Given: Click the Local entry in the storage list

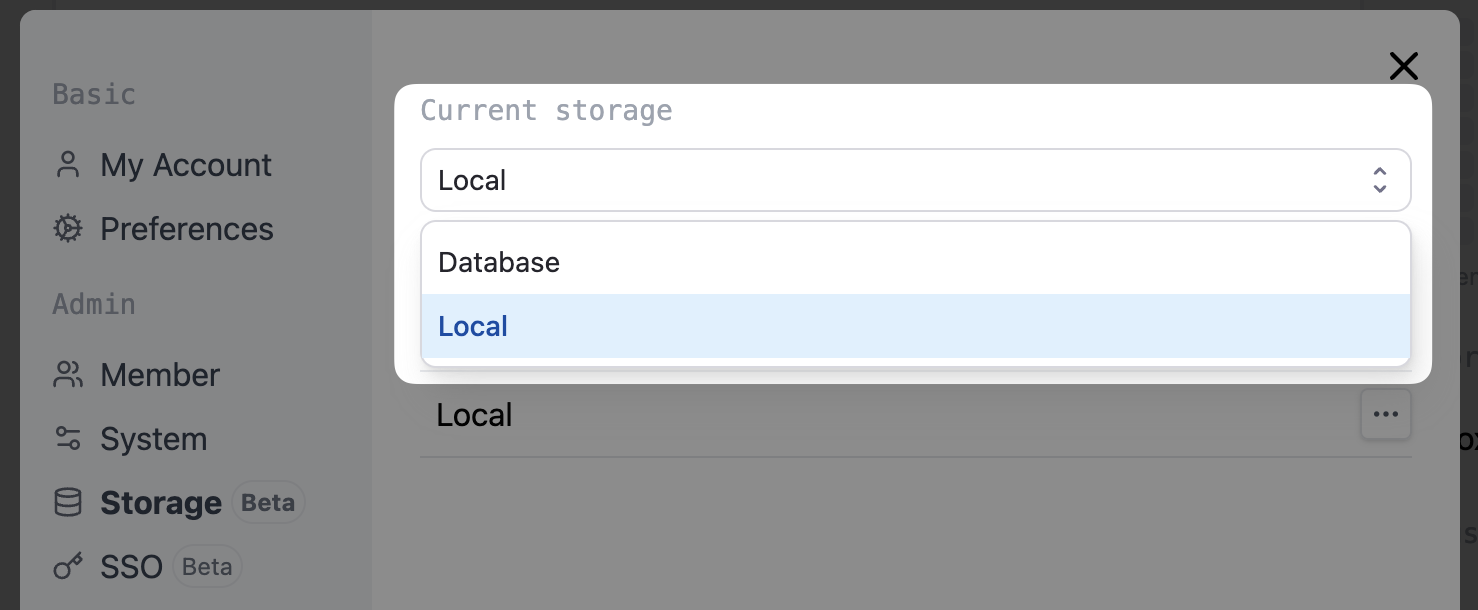Looking at the screenshot, I should [x=474, y=414].
